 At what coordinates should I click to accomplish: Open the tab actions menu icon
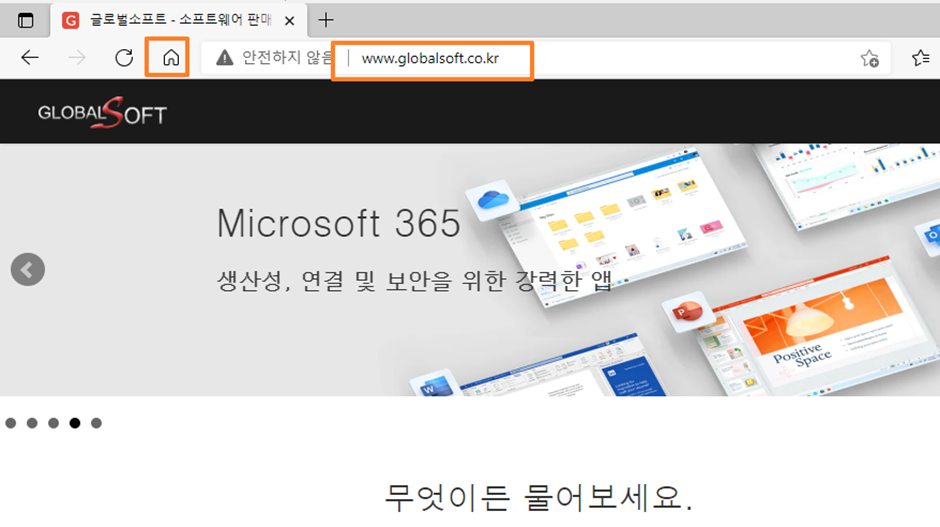25,20
